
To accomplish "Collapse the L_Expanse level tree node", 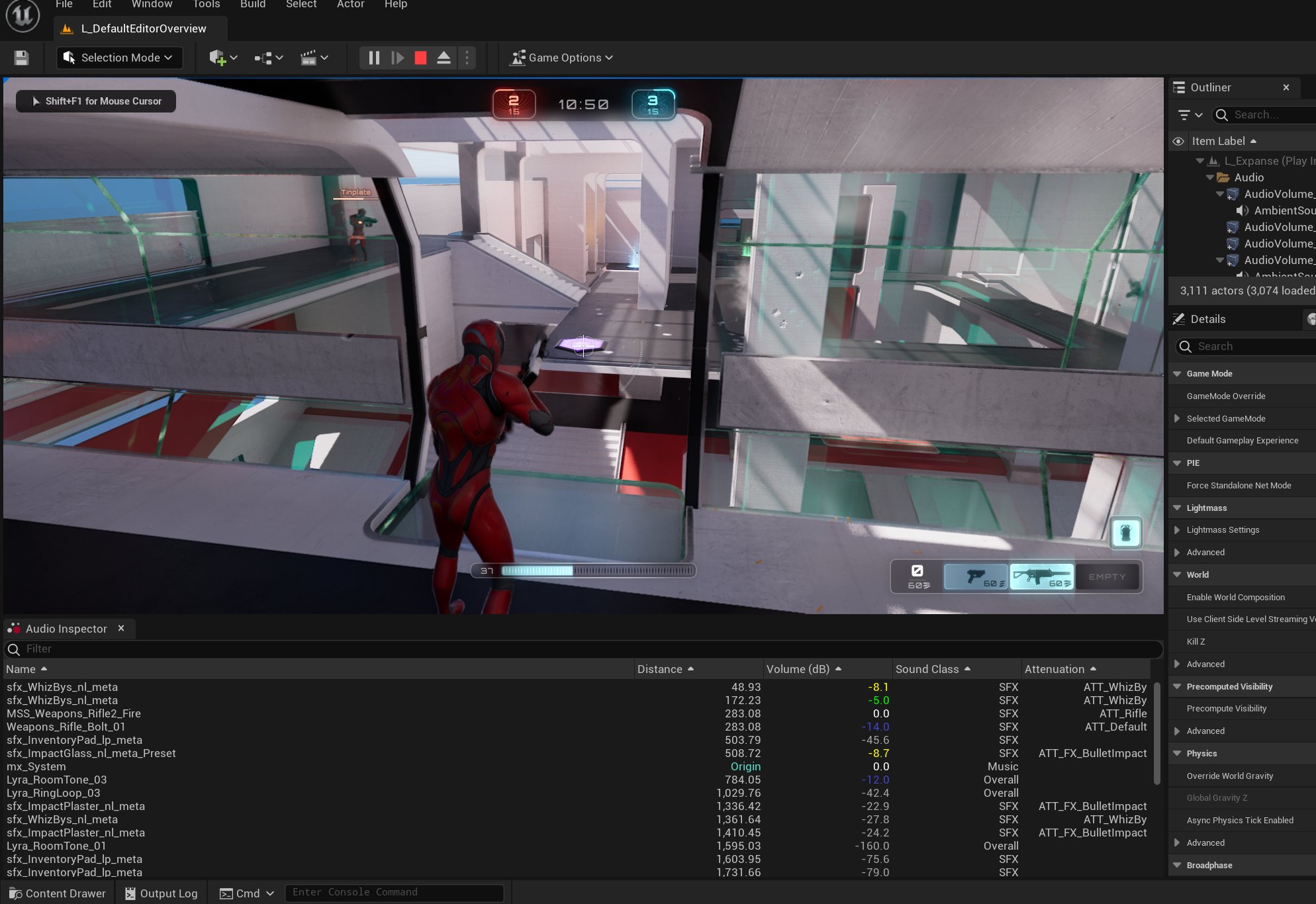I will point(1199,161).
